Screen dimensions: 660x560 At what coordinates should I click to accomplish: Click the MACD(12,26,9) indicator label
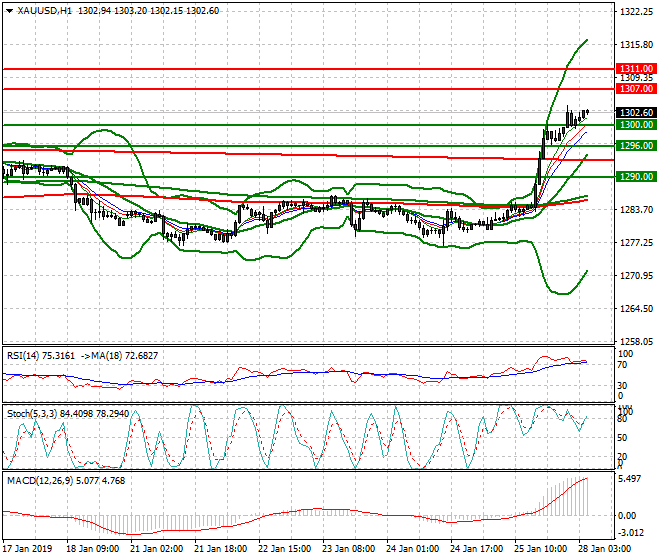(x=36, y=481)
